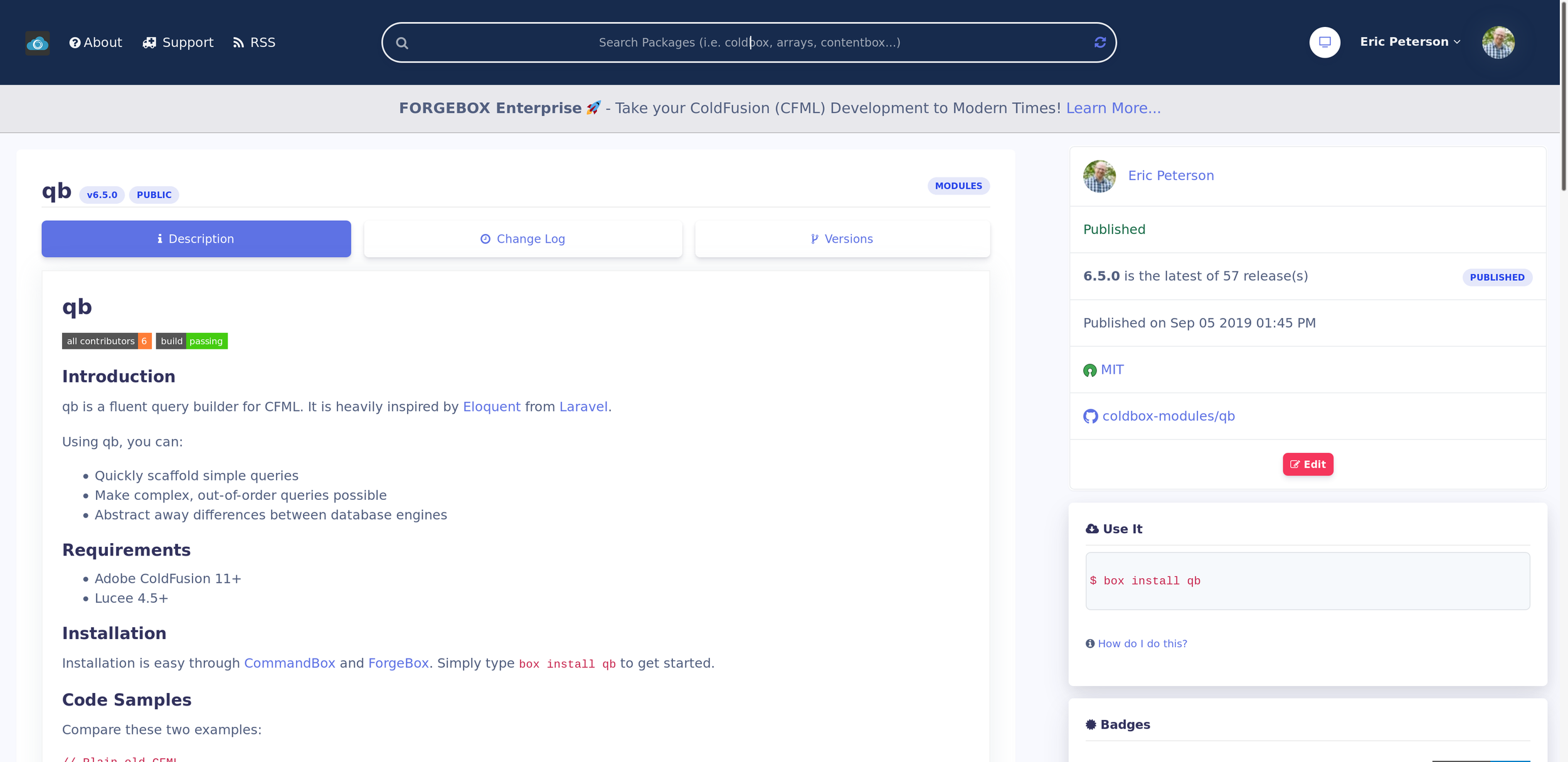Open the ForgeBox link in Installation
1568x762 pixels.
tap(398, 664)
